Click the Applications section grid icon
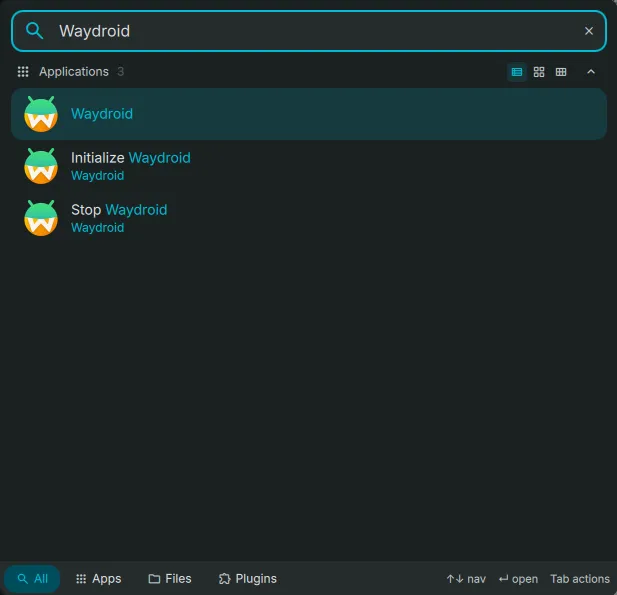This screenshot has height=595, width=617. pyautogui.click(x=23, y=72)
